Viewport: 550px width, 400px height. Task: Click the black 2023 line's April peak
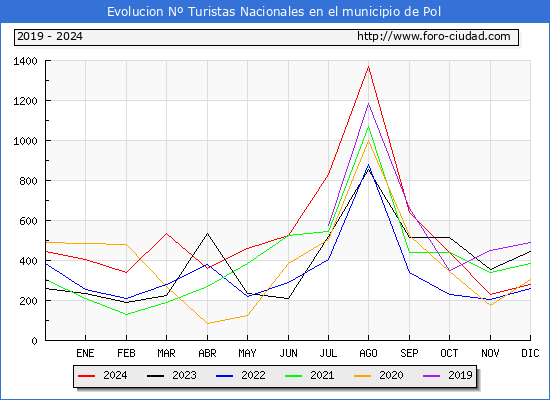tap(207, 233)
